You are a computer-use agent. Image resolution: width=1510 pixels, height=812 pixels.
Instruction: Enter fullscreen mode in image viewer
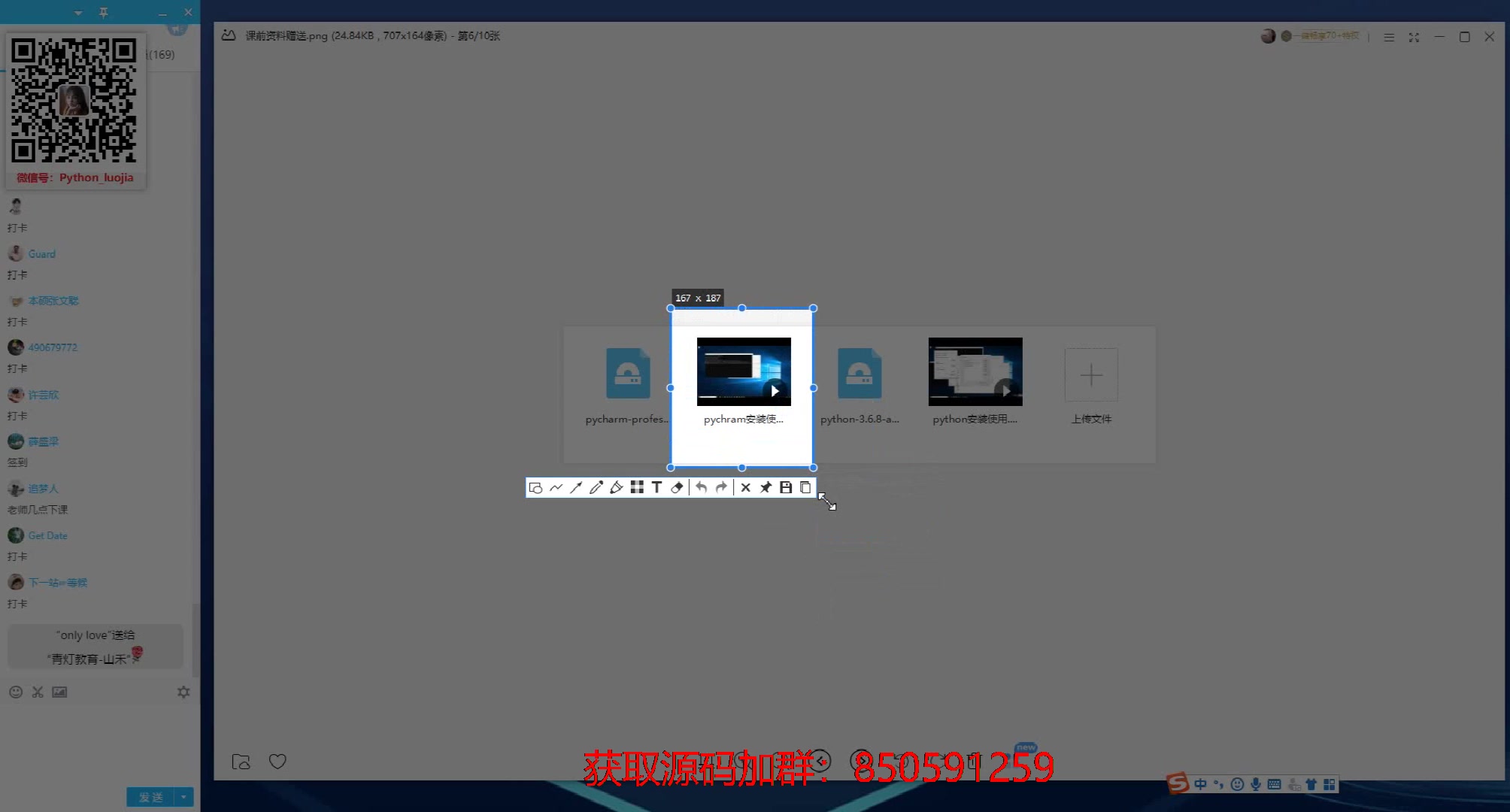pyautogui.click(x=1414, y=37)
